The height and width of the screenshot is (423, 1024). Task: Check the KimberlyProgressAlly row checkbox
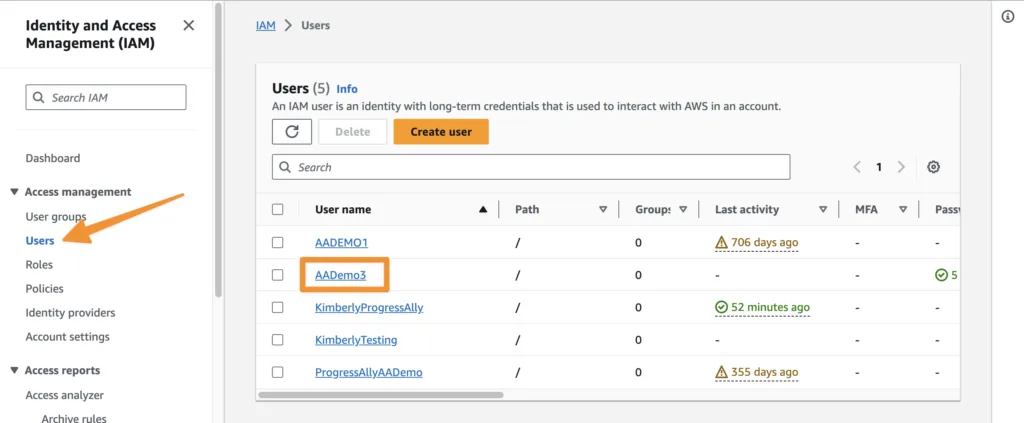click(278, 307)
